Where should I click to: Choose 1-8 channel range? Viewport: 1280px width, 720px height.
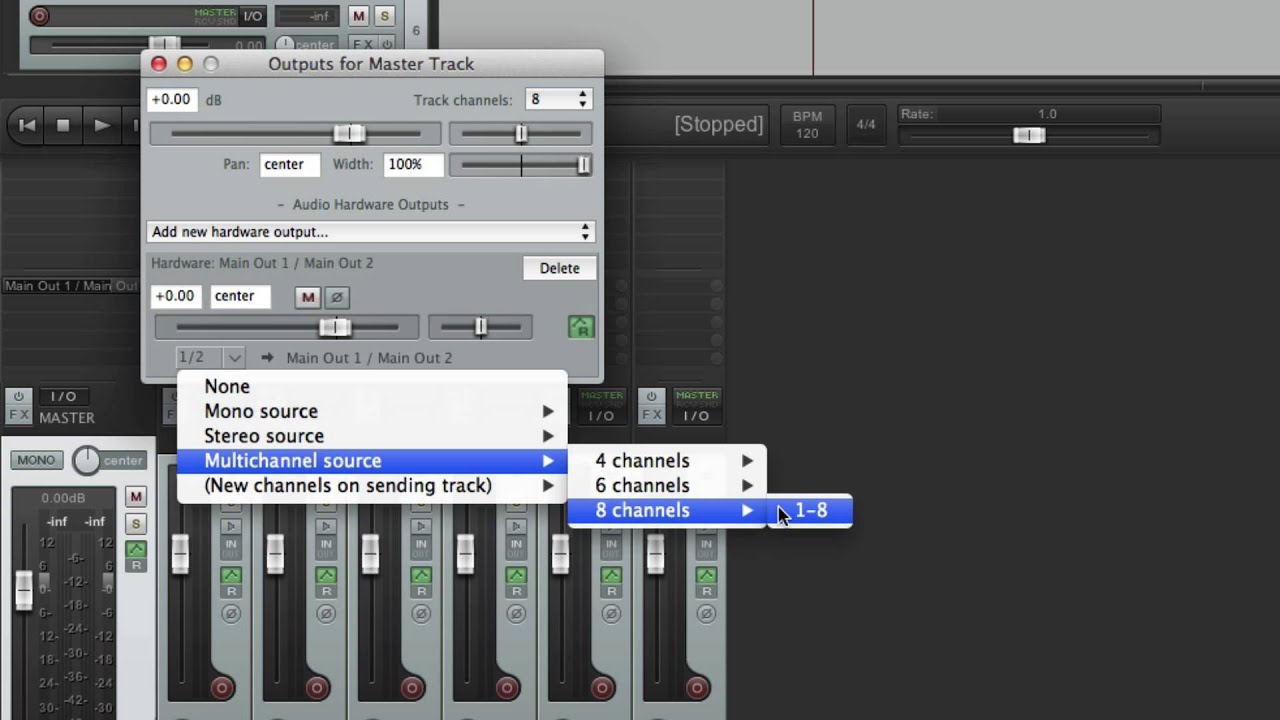coord(810,511)
